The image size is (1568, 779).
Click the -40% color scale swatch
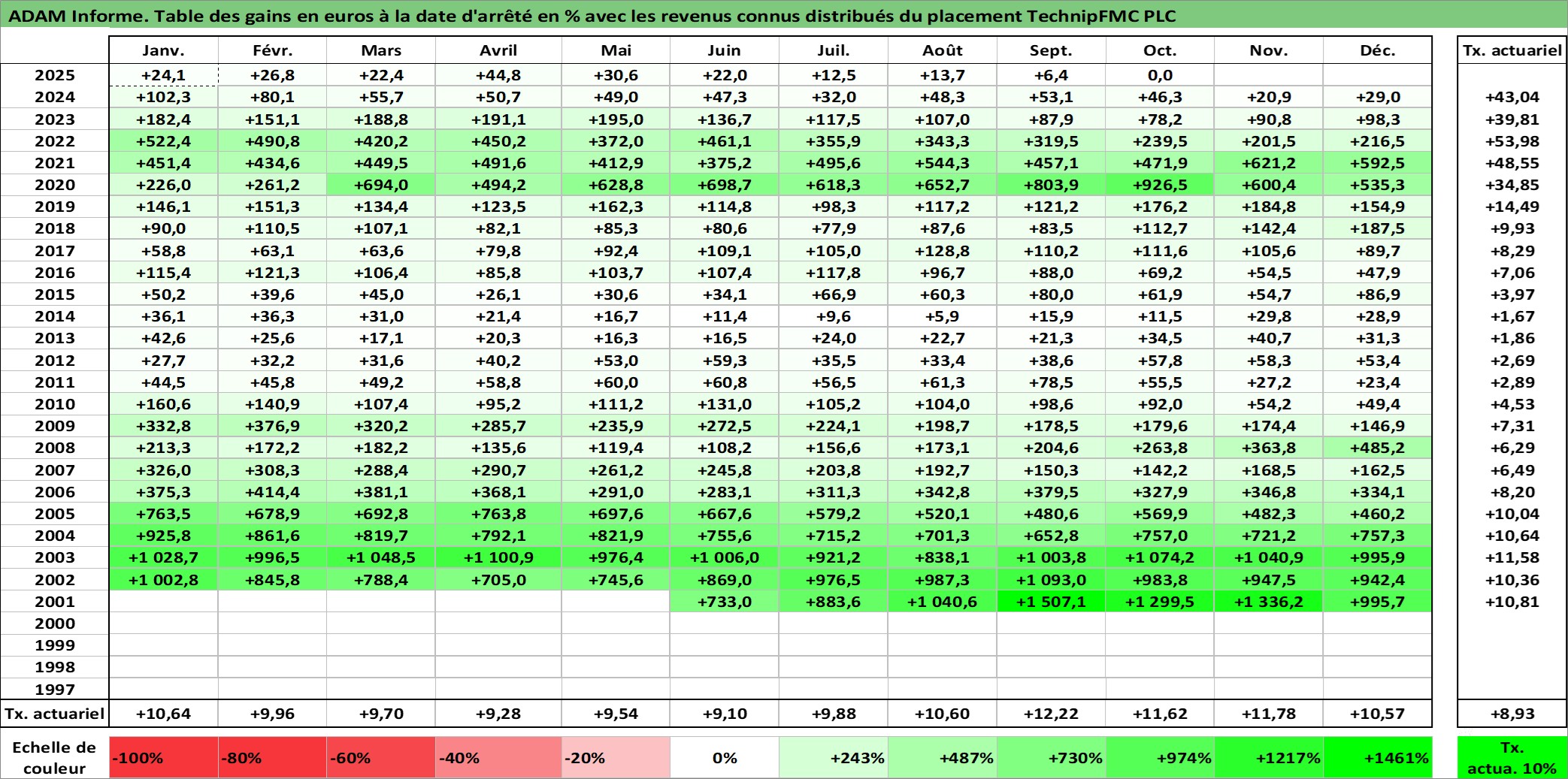pyautogui.click(x=498, y=757)
